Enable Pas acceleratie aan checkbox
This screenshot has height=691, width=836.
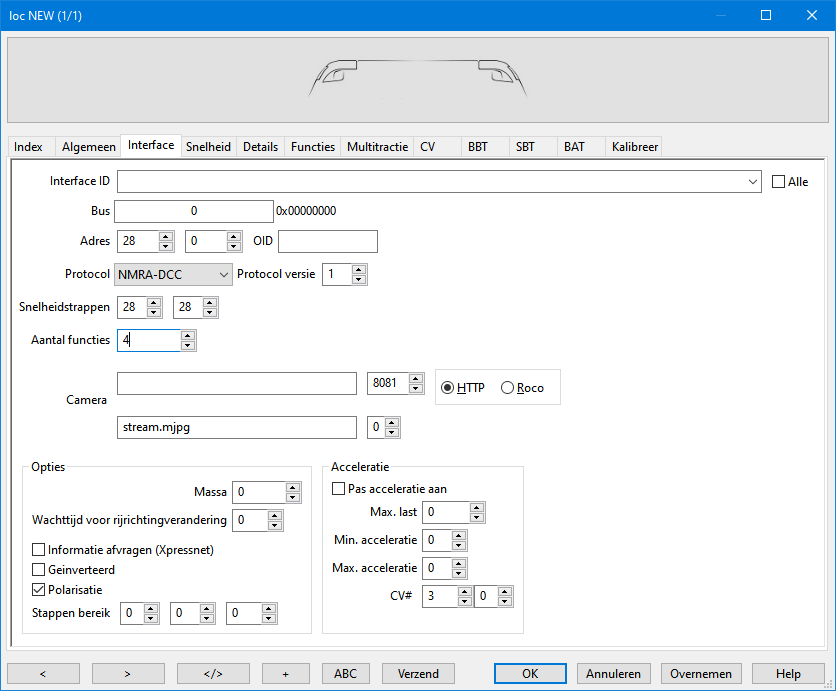338,489
